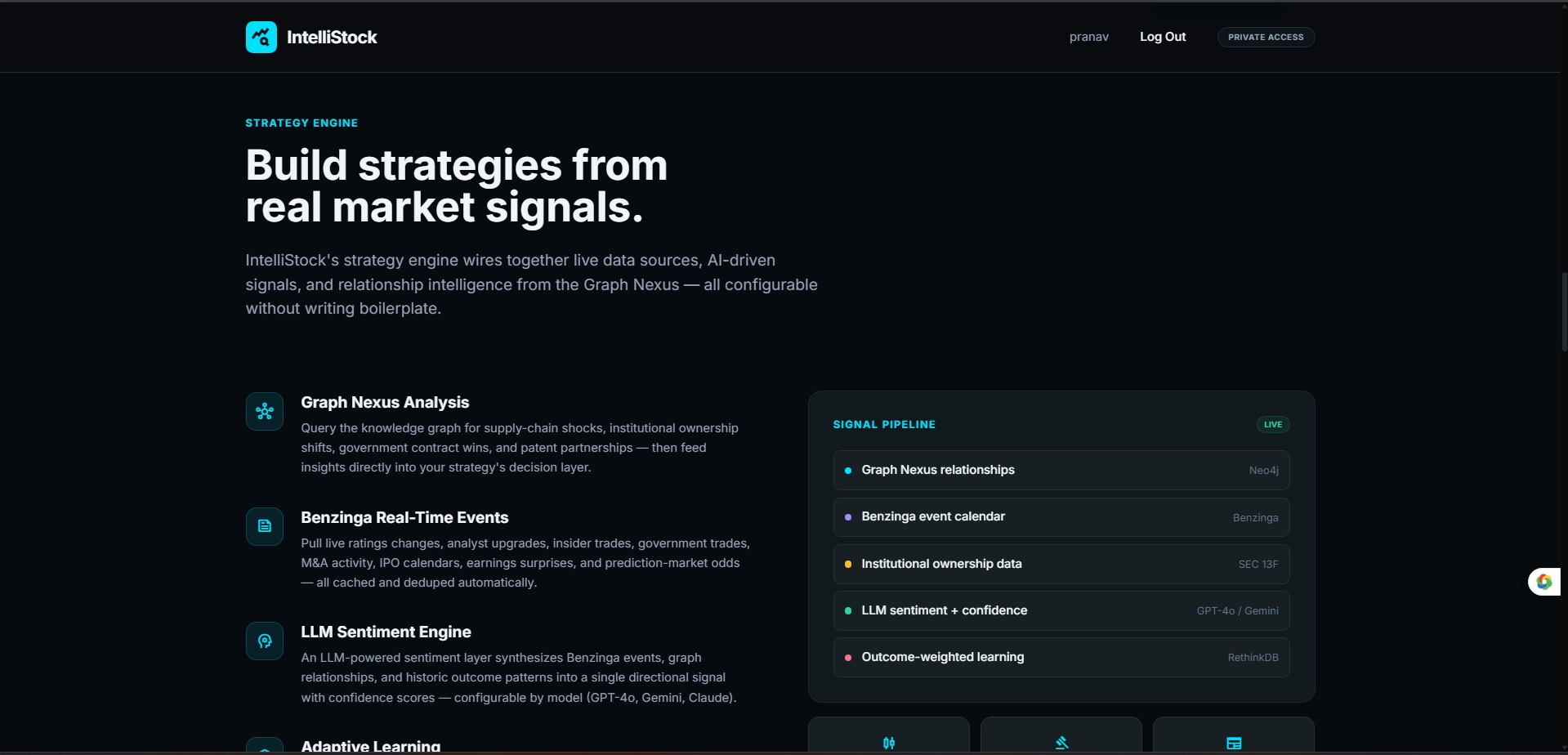Click the Adaptive Learning heading
Viewport: 1568px width, 755px height.
(x=371, y=745)
